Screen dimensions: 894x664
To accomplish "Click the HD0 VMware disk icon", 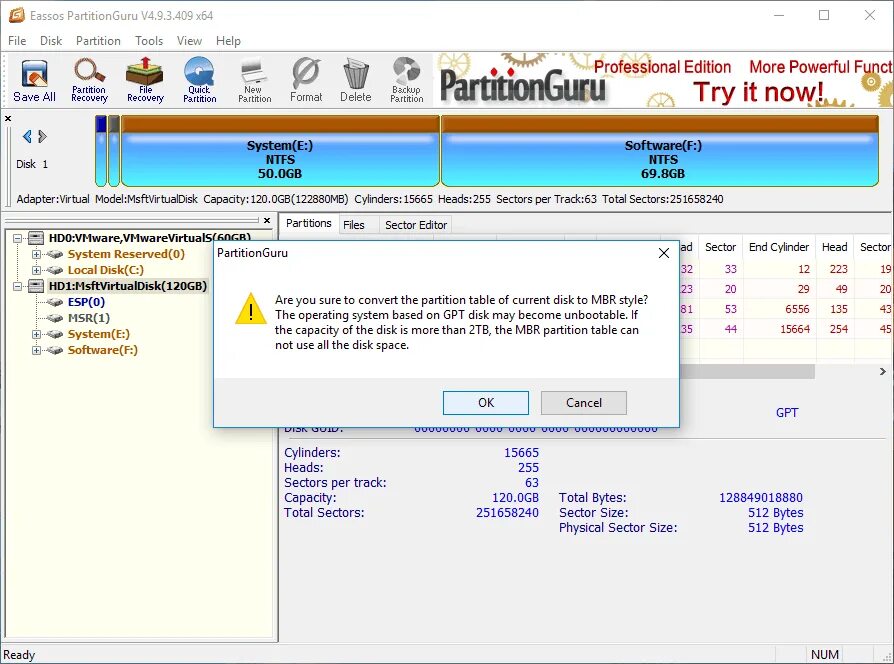I will [x=36, y=238].
